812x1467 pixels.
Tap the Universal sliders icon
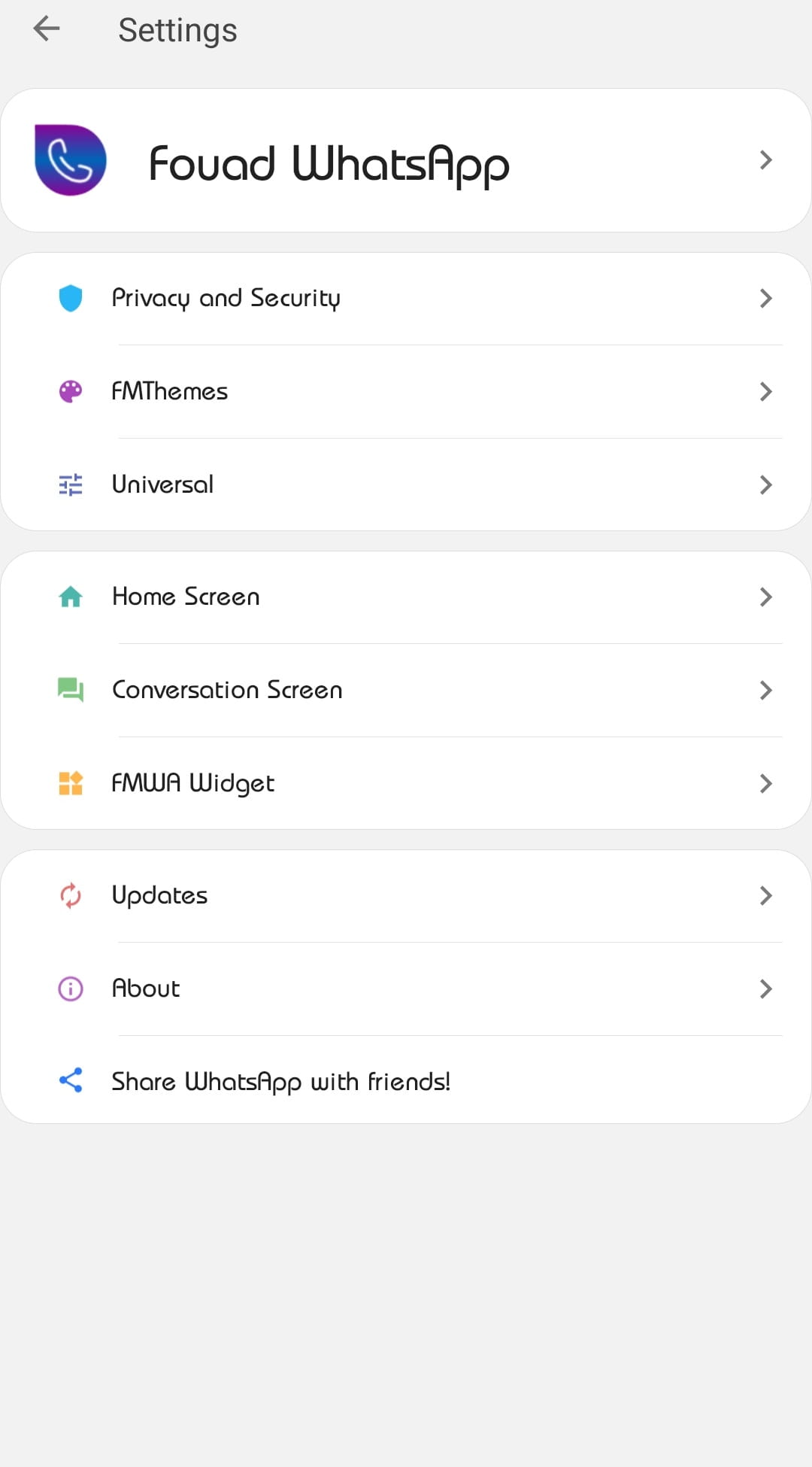coord(71,484)
